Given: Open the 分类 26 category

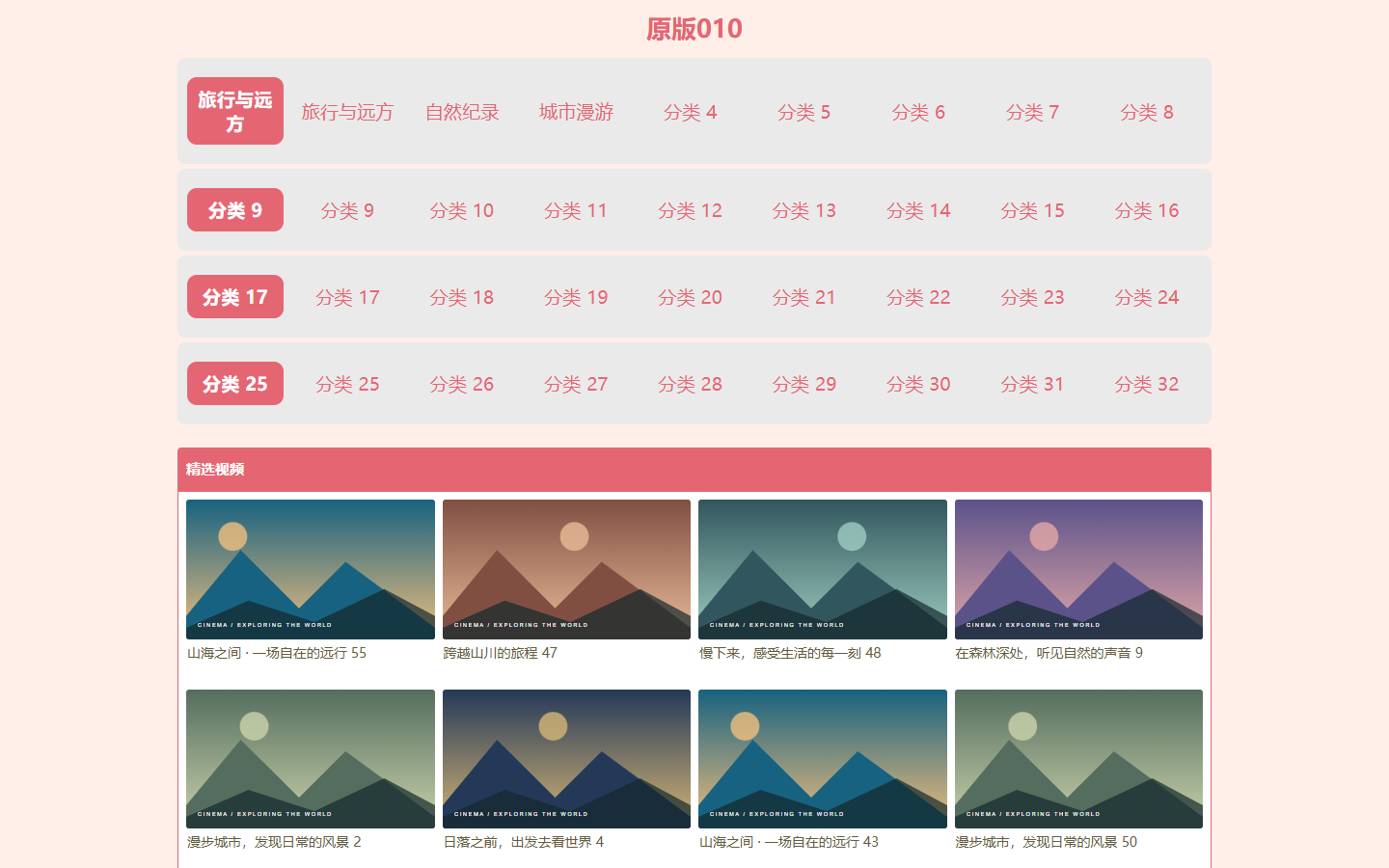Looking at the screenshot, I should point(462,384).
